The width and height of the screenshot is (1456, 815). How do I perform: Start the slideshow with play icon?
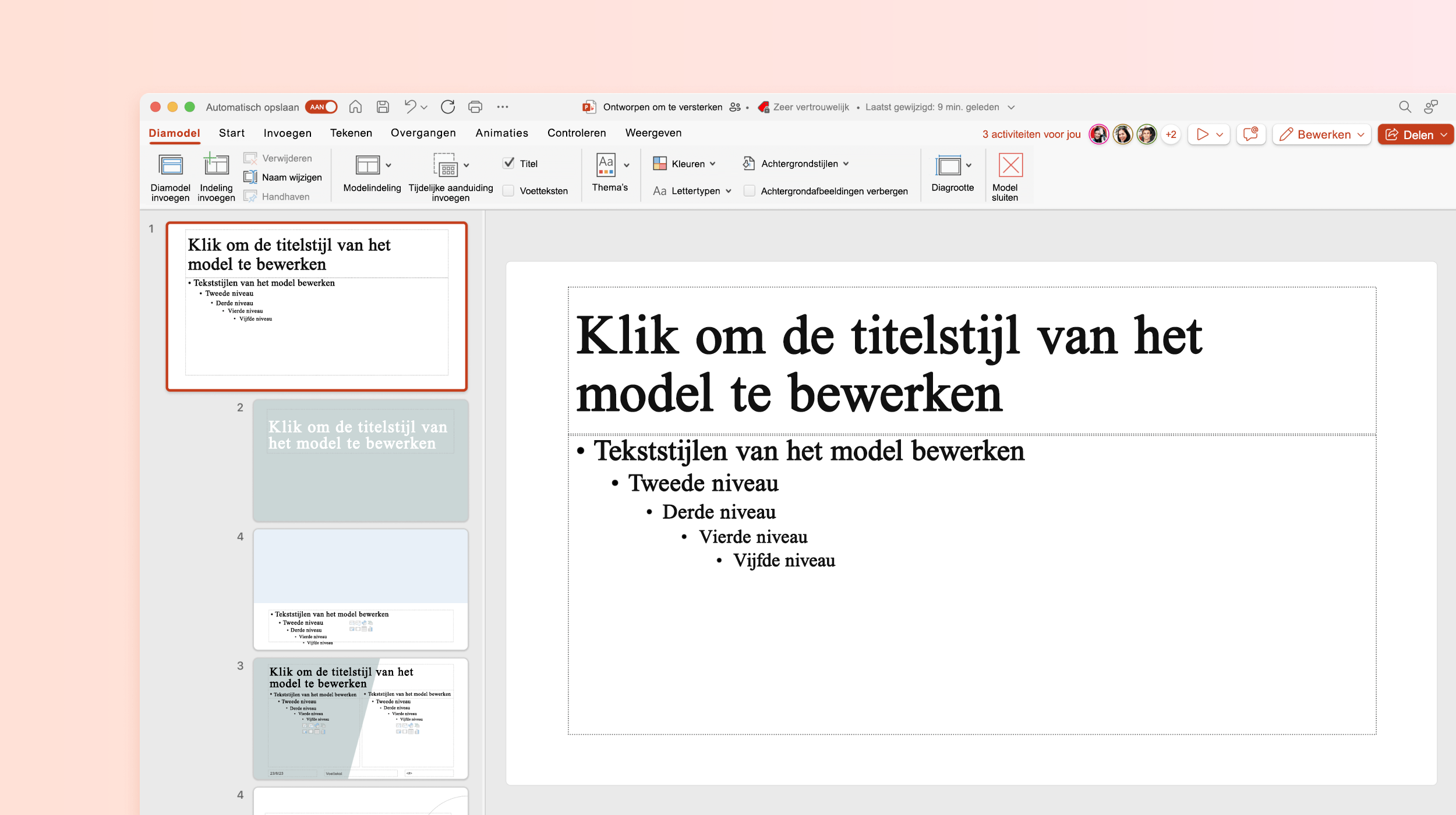pyautogui.click(x=1202, y=134)
